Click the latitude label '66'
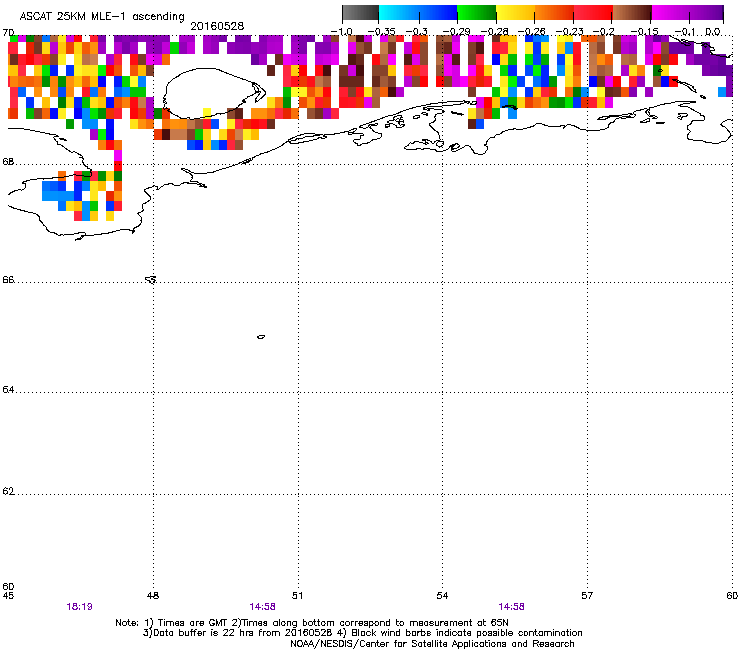 (8, 280)
